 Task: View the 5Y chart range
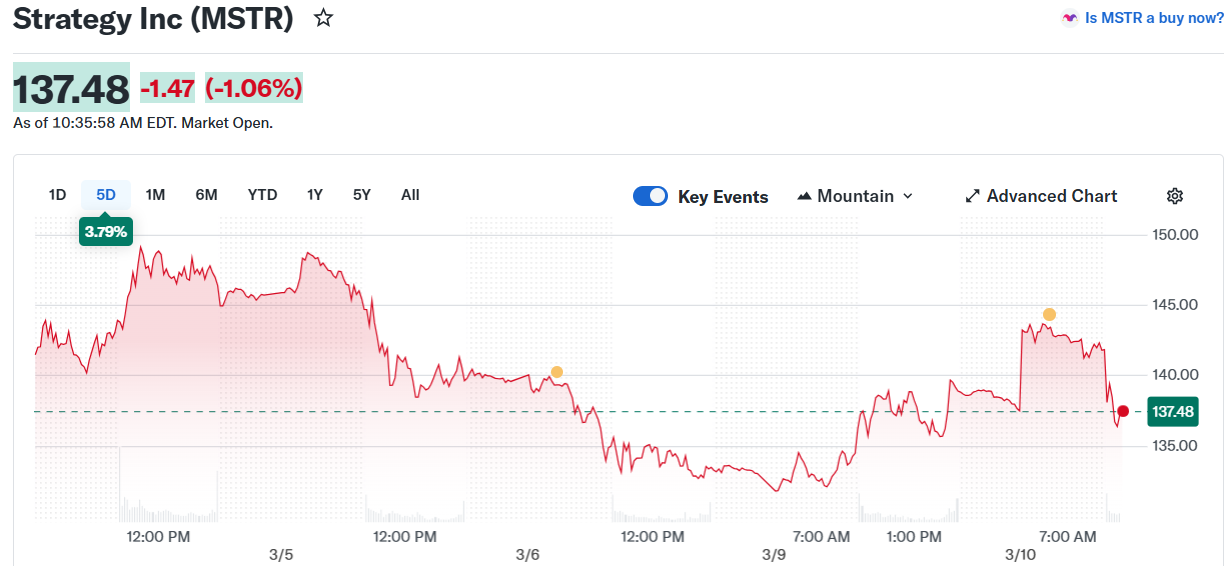point(362,195)
